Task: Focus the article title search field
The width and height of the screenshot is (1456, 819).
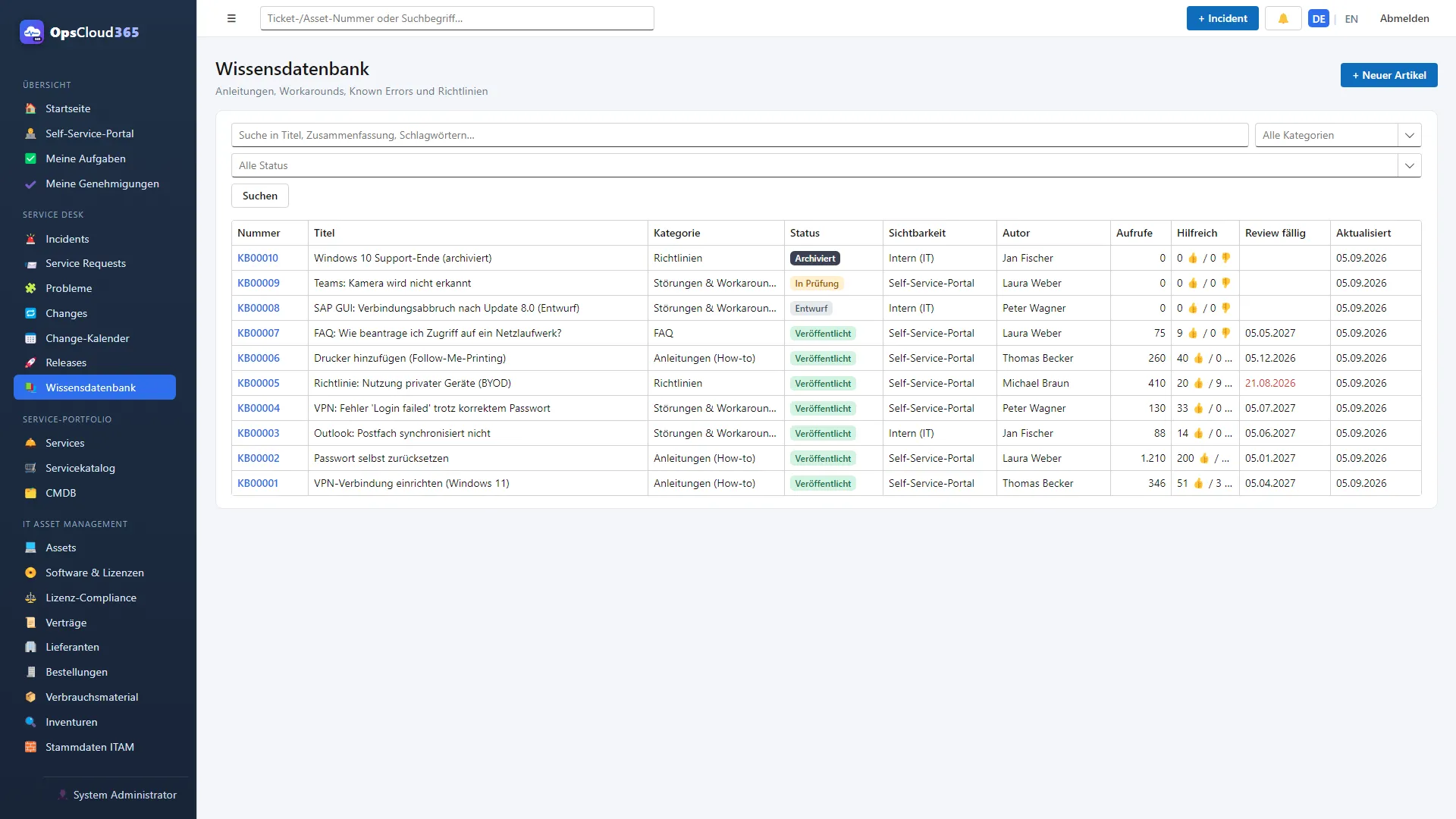Action: (x=739, y=135)
